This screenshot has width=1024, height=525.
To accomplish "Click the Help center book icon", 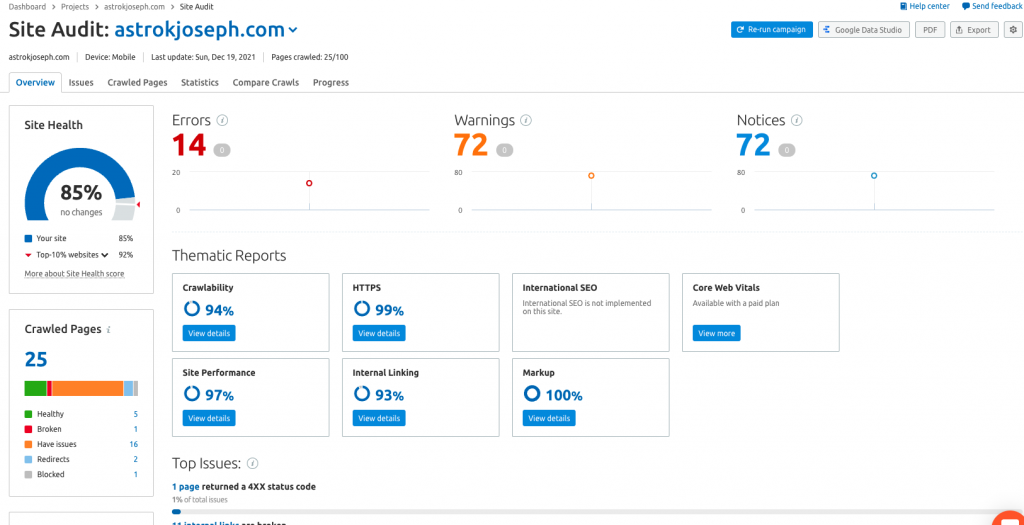I will (x=903, y=6).
